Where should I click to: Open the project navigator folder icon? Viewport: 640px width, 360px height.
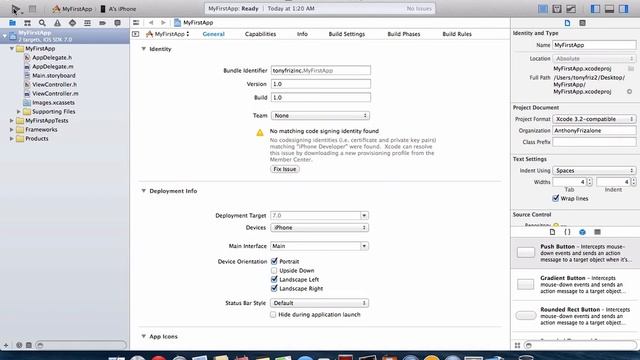tap(13, 23)
